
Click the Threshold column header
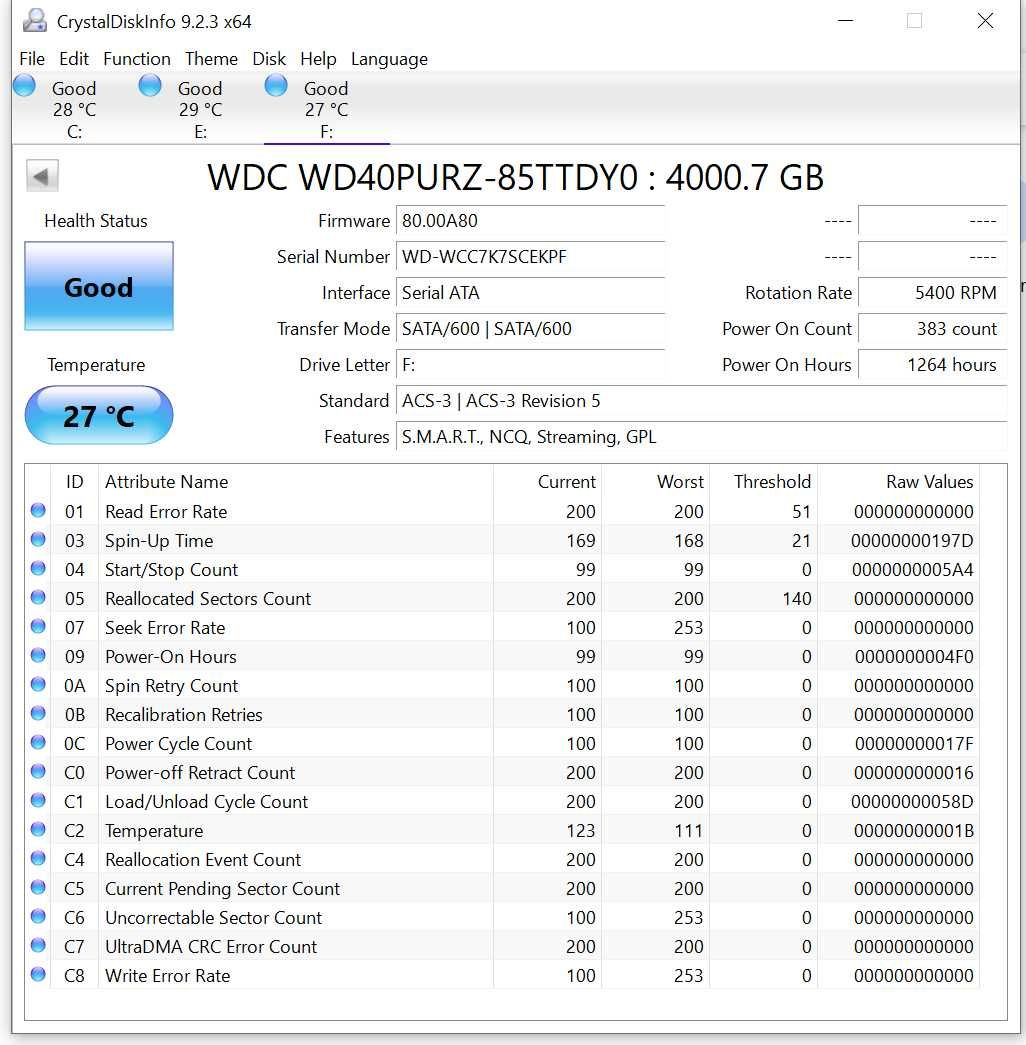point(764,481)
